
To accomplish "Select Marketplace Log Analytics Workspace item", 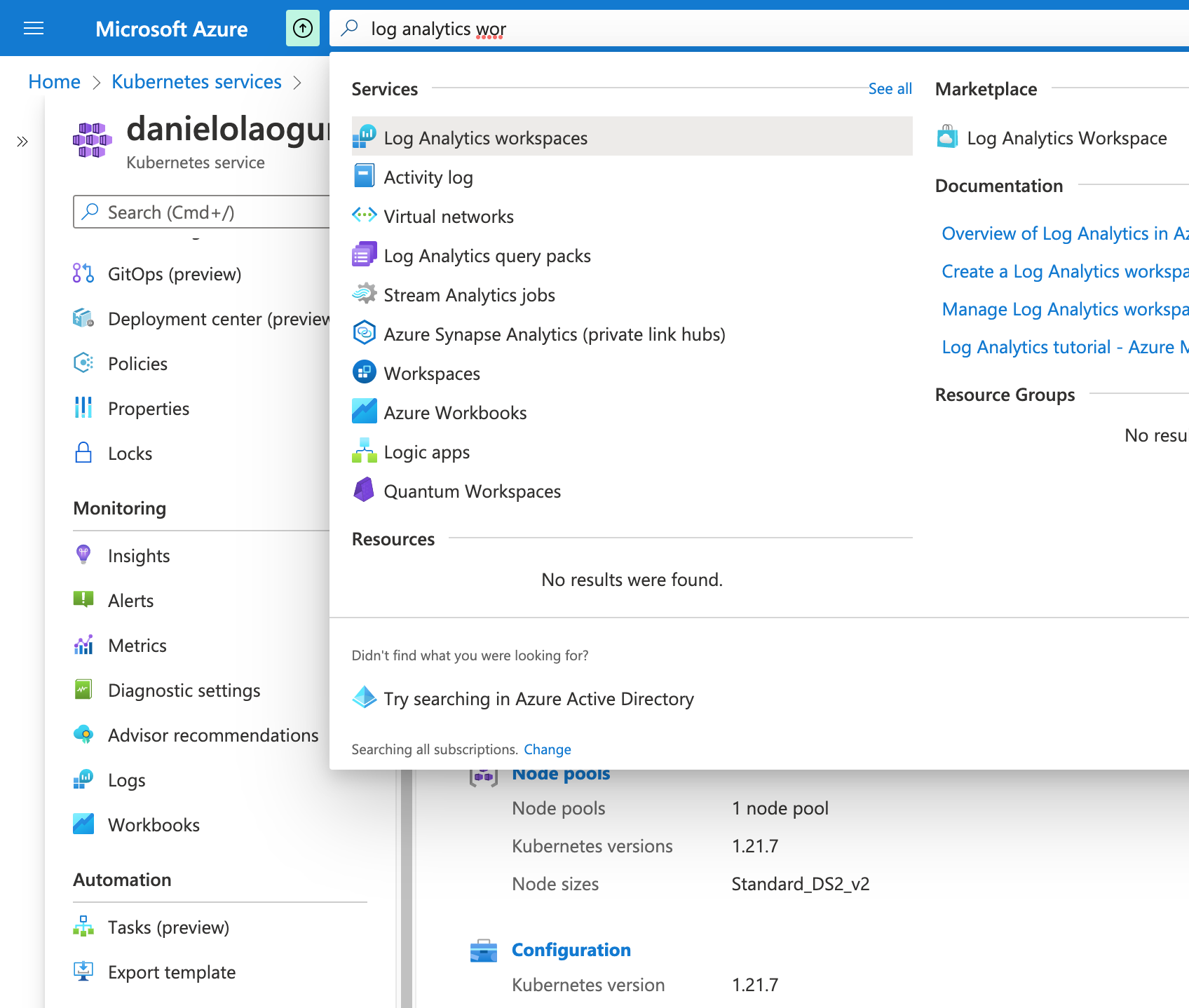I will (x=1062, y=138).
